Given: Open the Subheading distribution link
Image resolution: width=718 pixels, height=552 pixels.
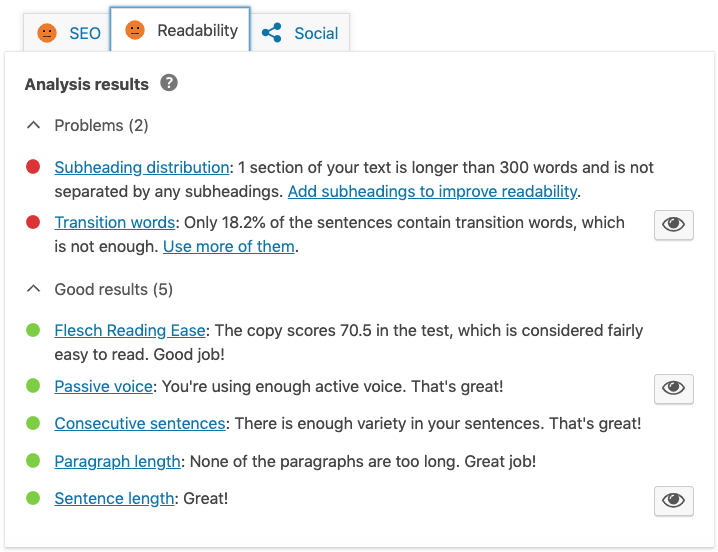Looking at the screenshot, I should pos(142,167).
